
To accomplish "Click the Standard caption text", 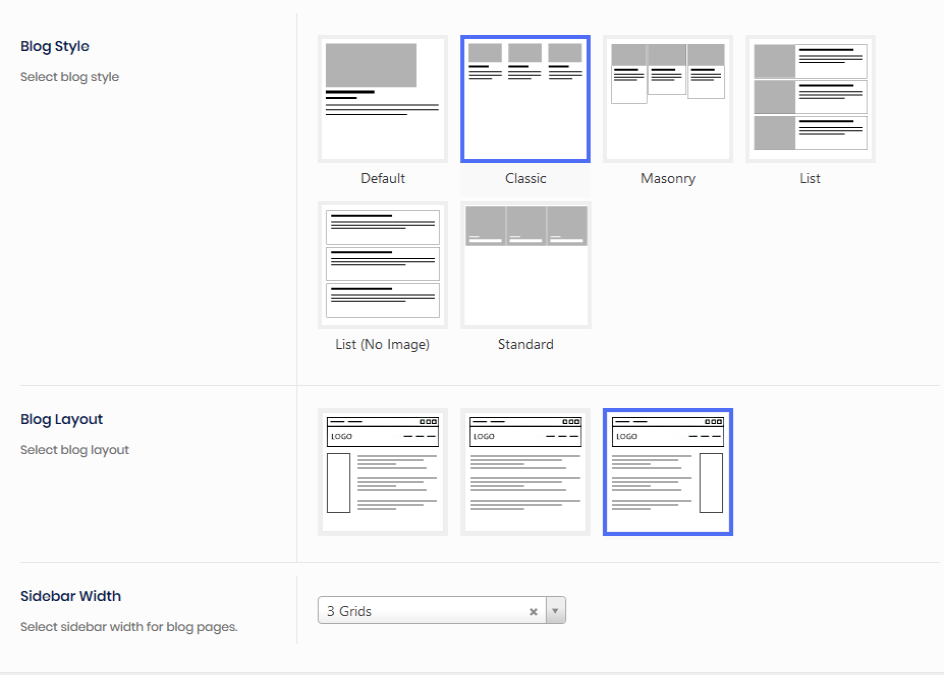I will click(x=525, y=344).
